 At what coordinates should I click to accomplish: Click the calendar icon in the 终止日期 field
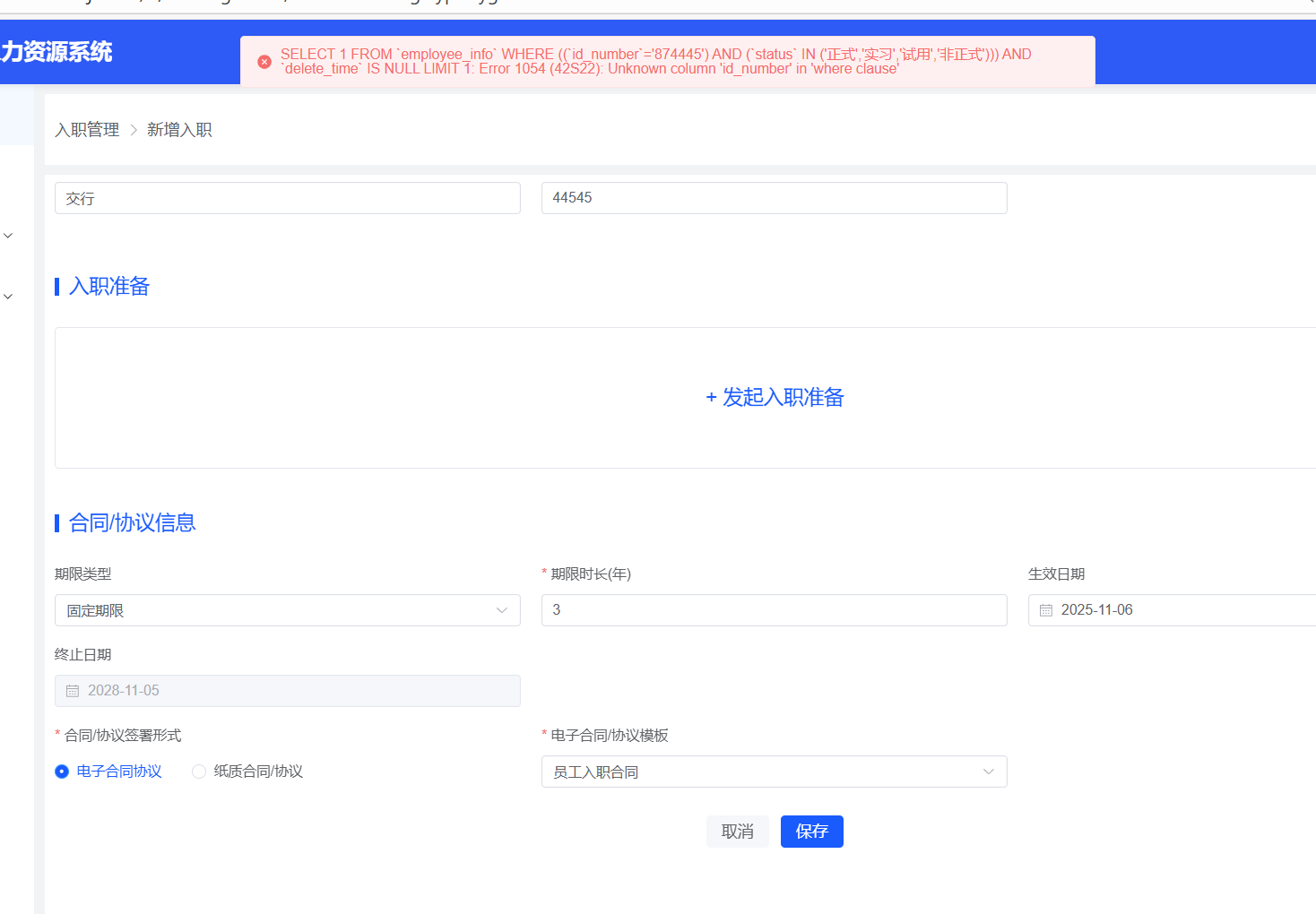click(x=73, y=691)
